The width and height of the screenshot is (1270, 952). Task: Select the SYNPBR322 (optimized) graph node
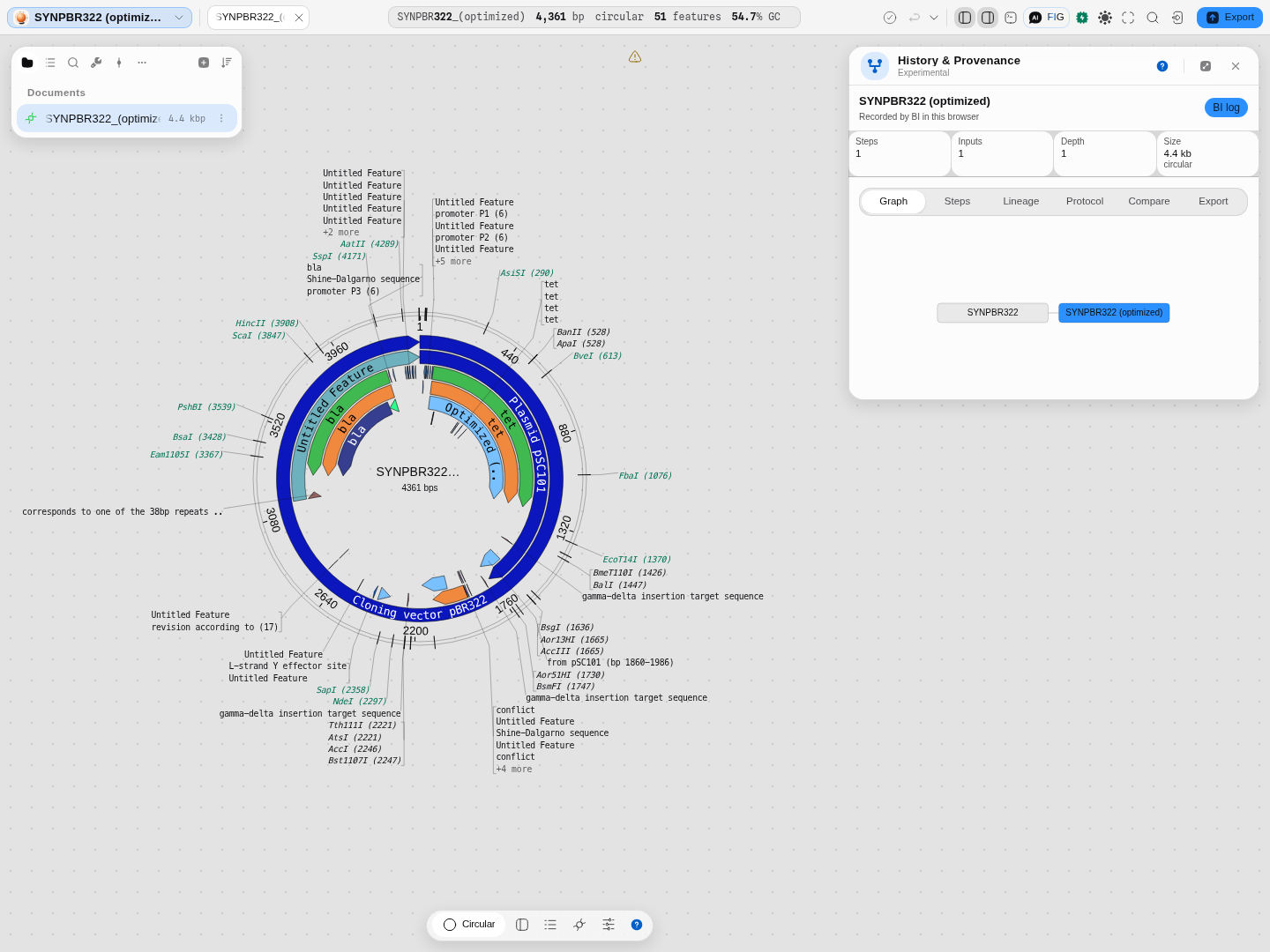(1114, 313)
